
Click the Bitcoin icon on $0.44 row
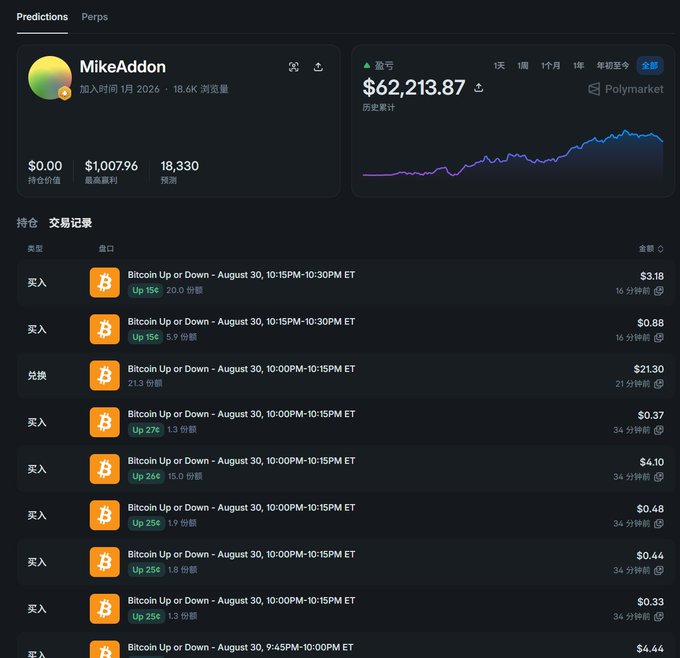click(x=105, y=562)
